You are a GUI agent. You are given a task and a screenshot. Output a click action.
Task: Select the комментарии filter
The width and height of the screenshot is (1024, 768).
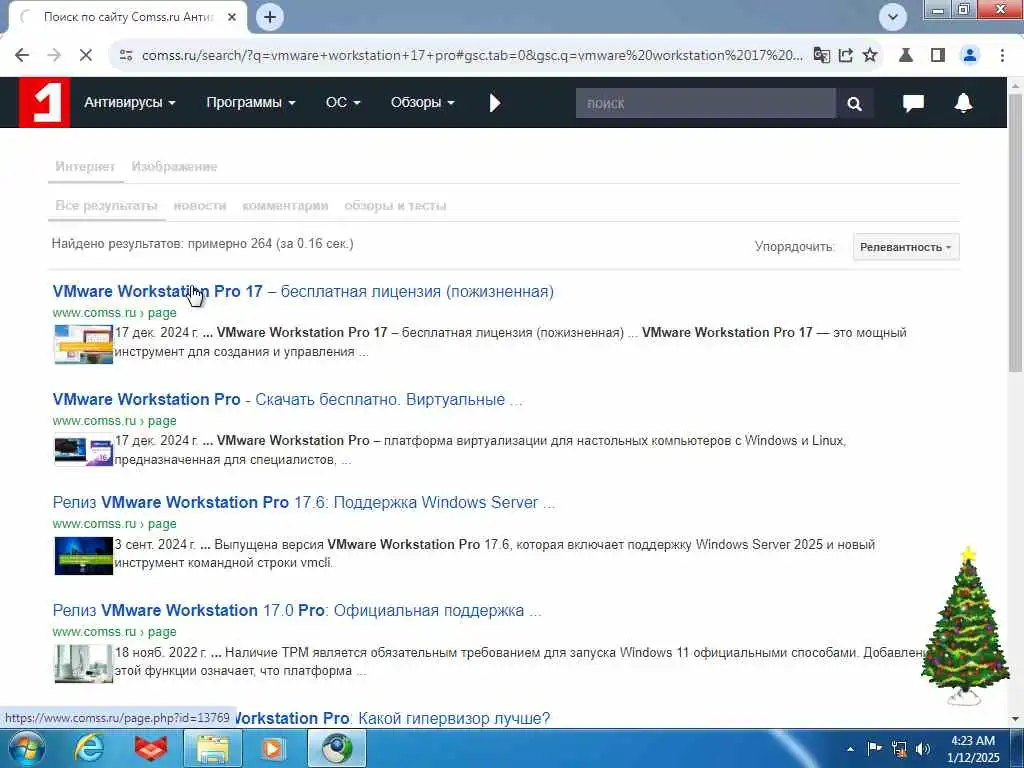click(x=285, y=206)
